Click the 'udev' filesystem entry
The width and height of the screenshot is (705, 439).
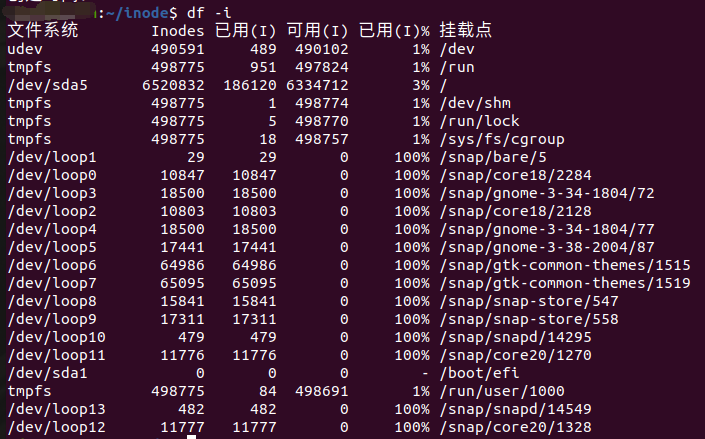coord(25,49)
